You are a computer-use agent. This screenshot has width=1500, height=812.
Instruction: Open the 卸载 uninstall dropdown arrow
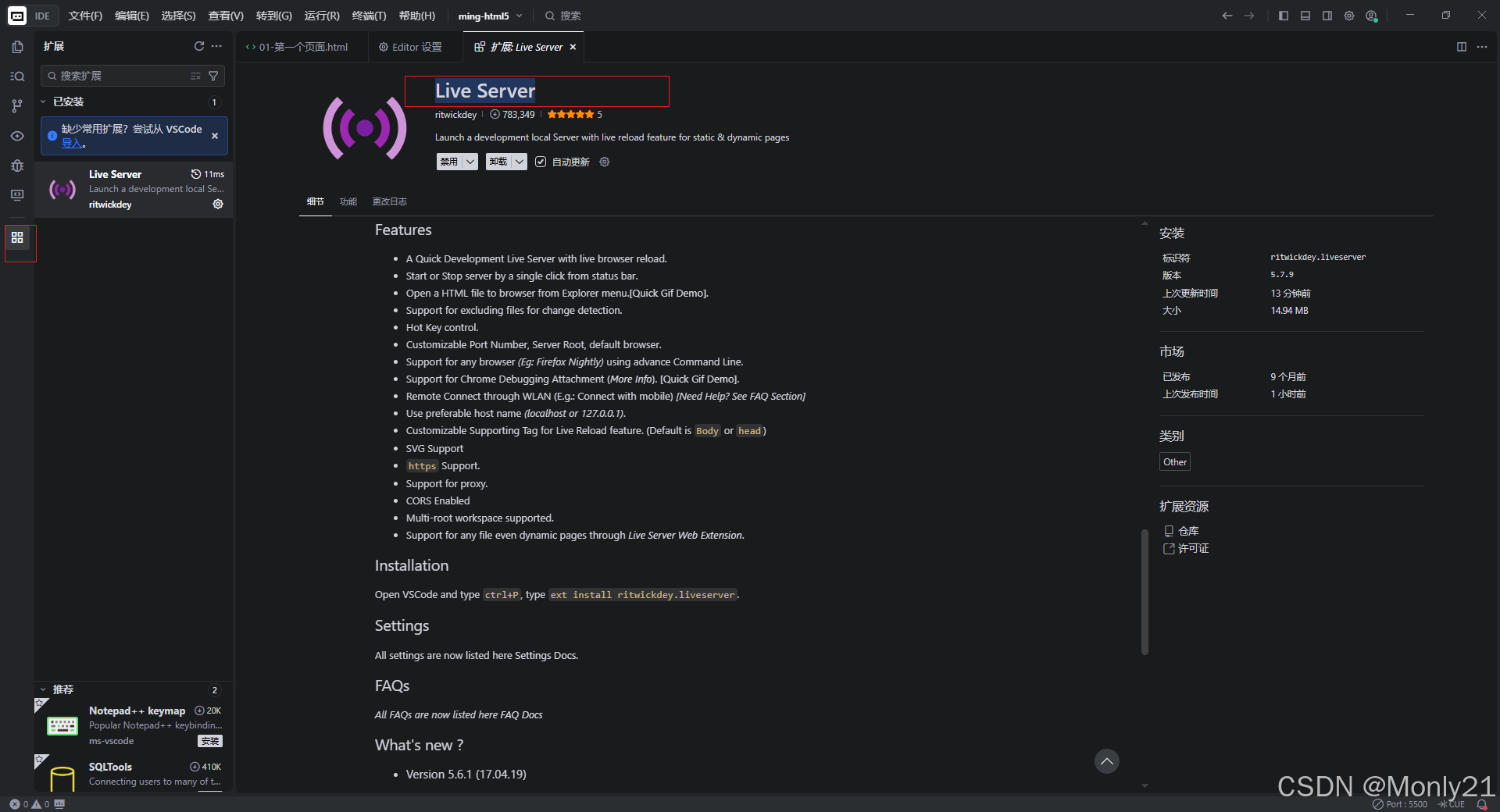[520, 162]
